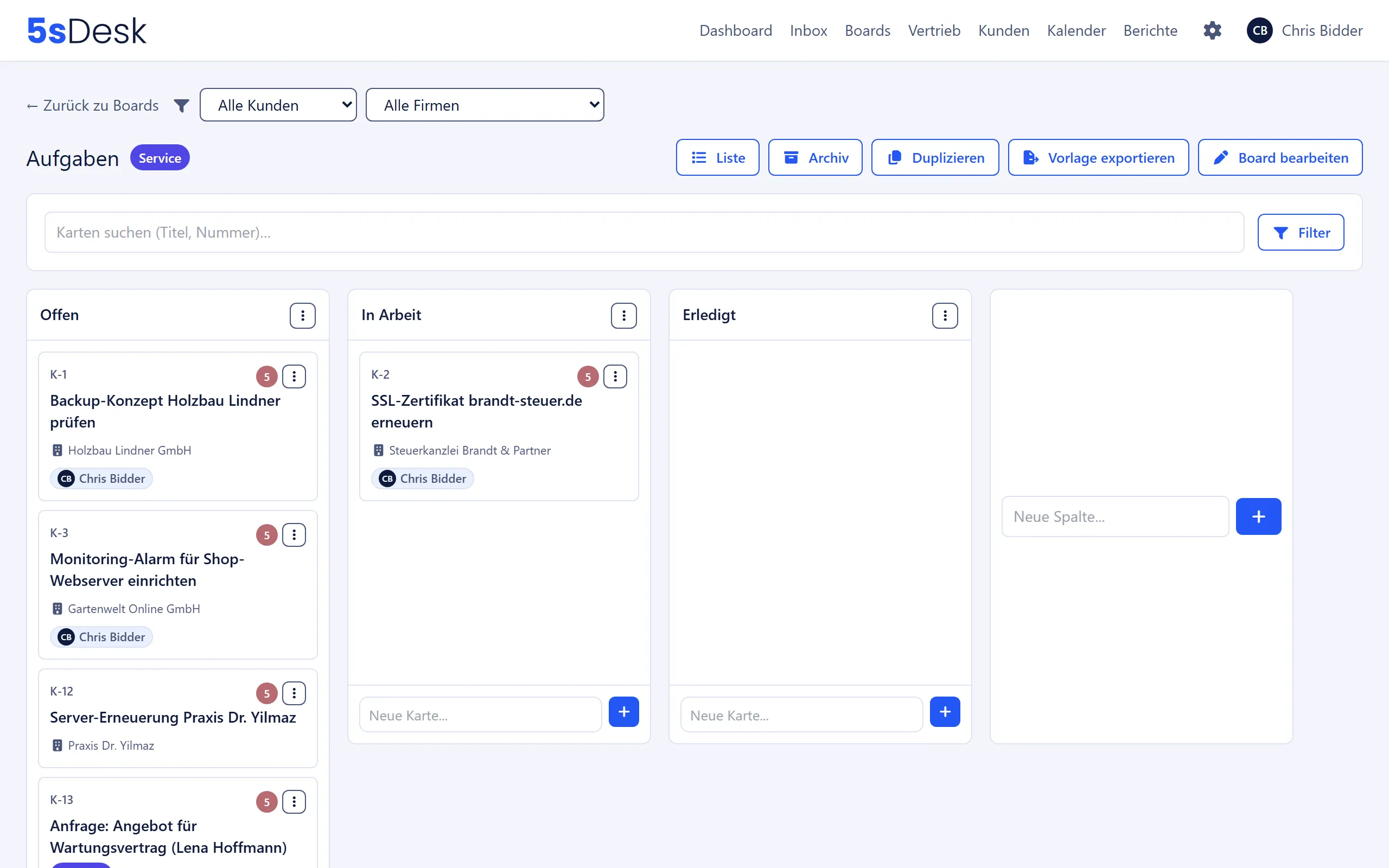Viewport: 1389px width, 868px height.
Task: Open the K-12 card menu
Action: [294, 693]
